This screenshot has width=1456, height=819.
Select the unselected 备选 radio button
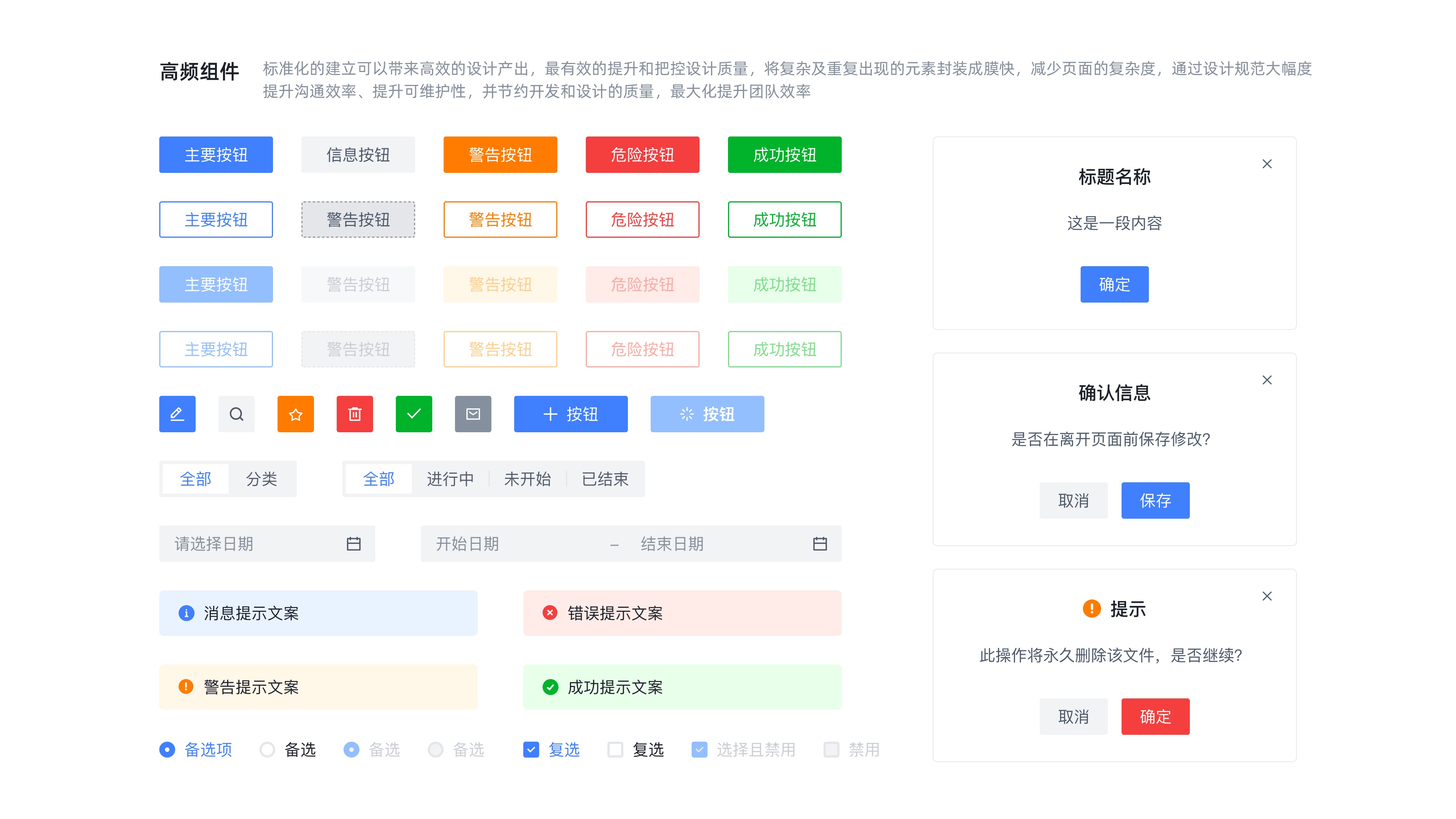267,750
